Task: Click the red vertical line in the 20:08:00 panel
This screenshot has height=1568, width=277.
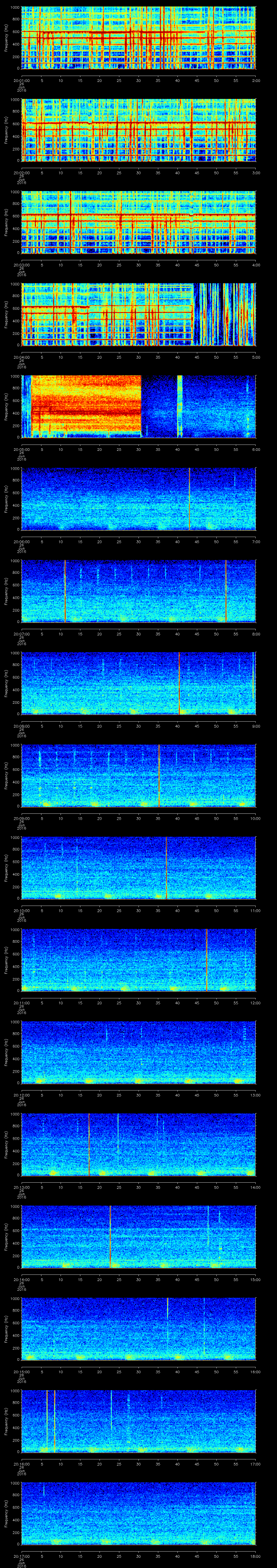Action: (x=179, y=683)
